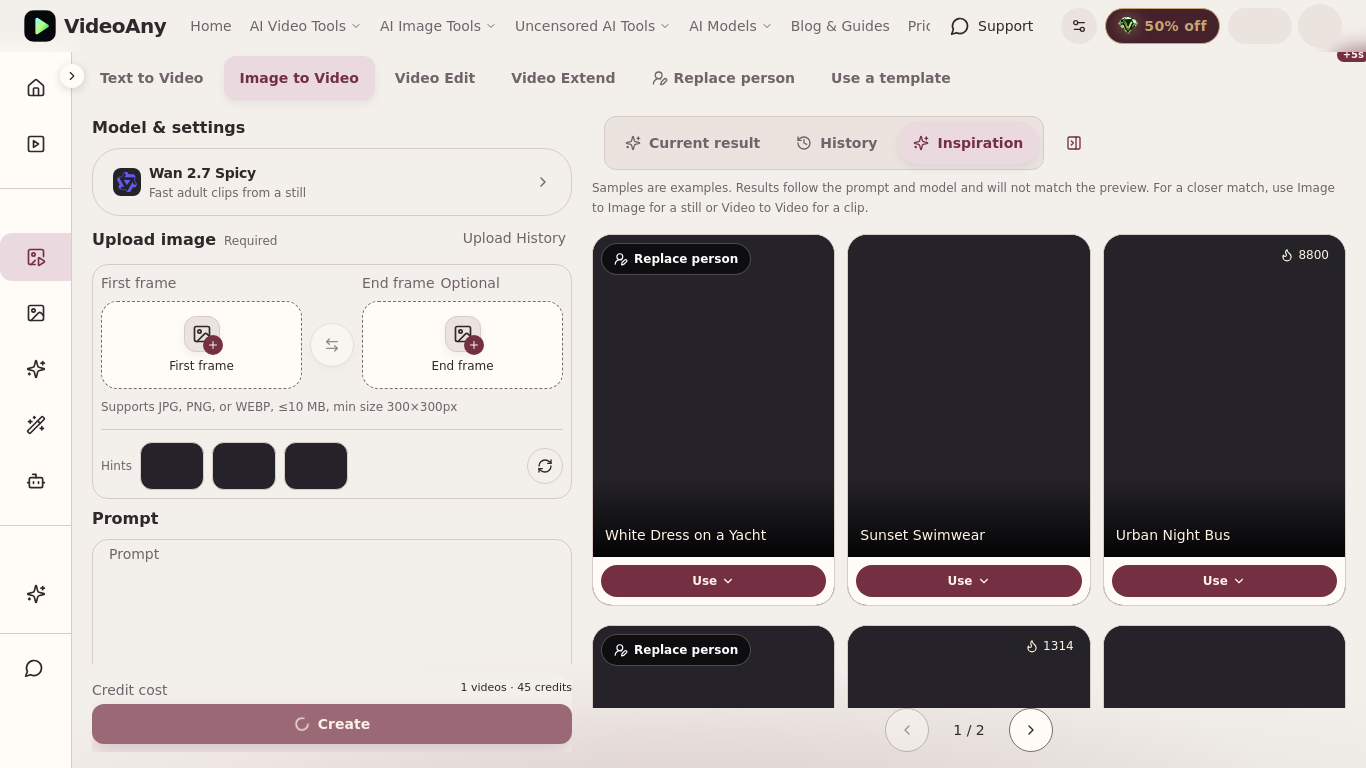Open Use dropdown for Sunset Swimwear
Image resolution: width=1366 pixels, height=768 pixels.
pyautogui.click(x=969, y=581)
